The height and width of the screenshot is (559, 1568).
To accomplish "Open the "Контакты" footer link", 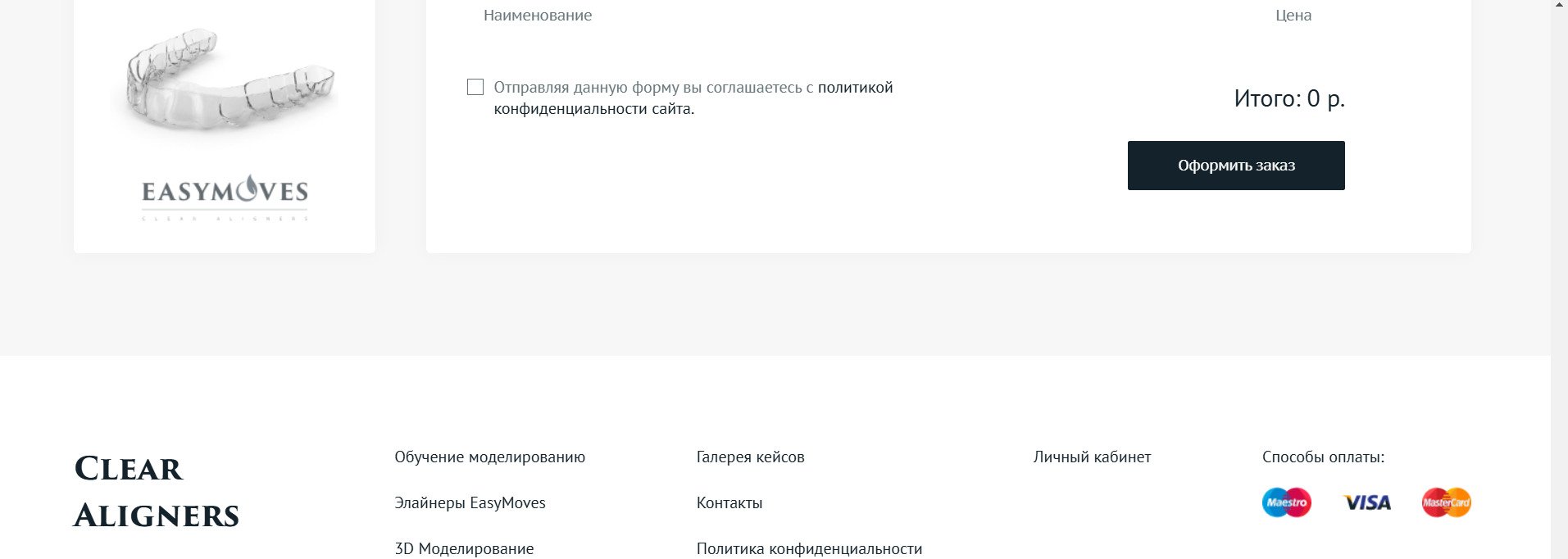I will pyautogui.click(x=729, y=503).
